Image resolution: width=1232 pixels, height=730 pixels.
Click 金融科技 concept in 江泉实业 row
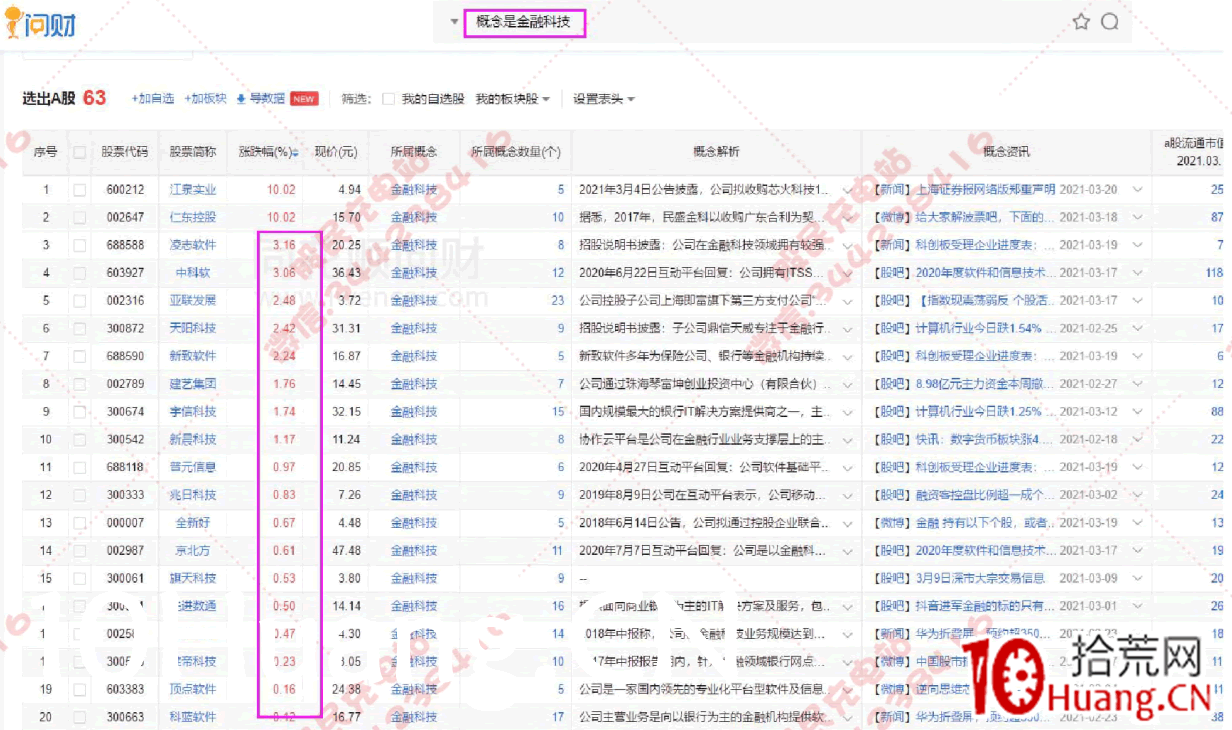pyautogui.click(x=414, y=189)
